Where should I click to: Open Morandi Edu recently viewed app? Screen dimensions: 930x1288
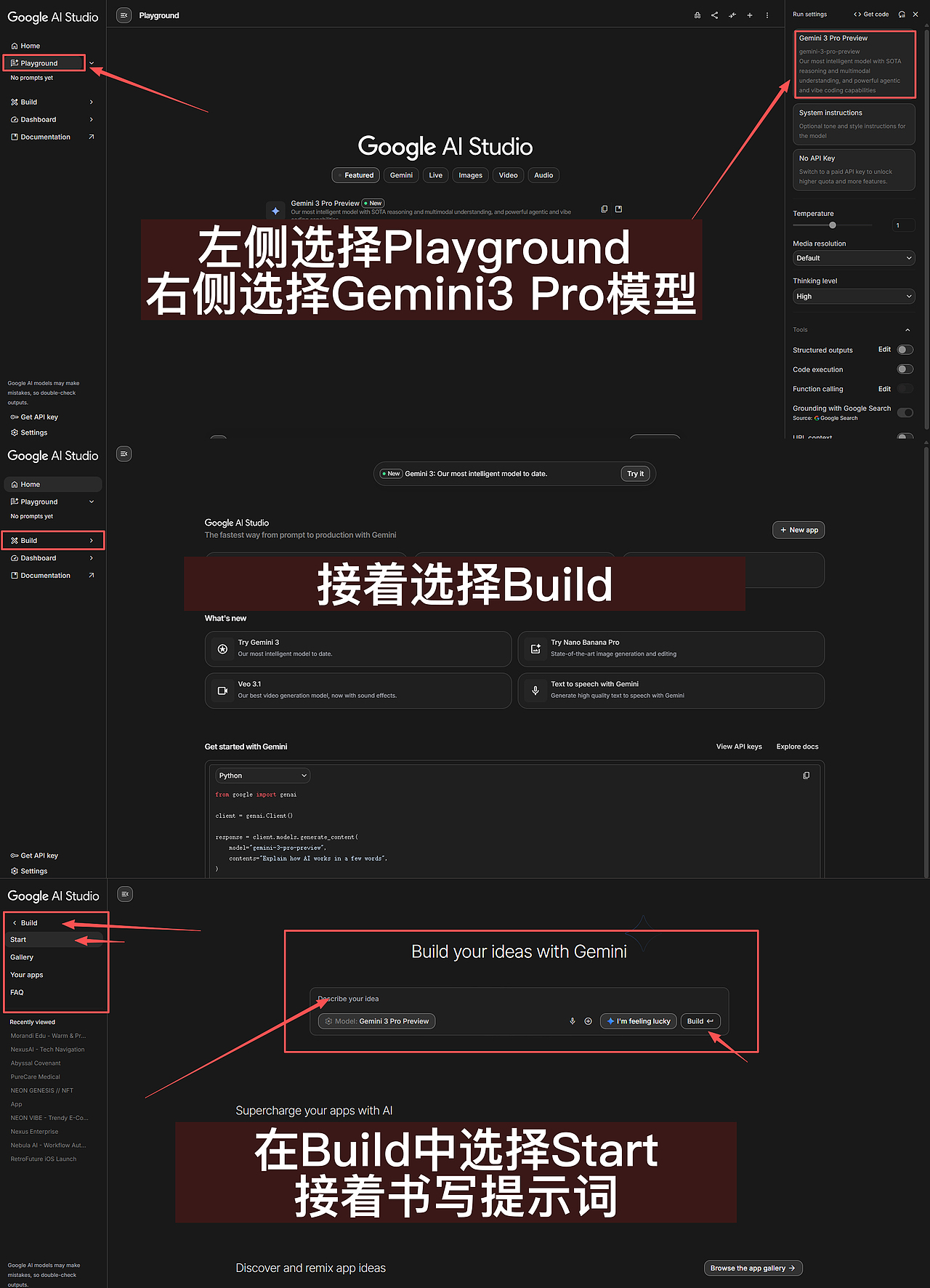48,1036
